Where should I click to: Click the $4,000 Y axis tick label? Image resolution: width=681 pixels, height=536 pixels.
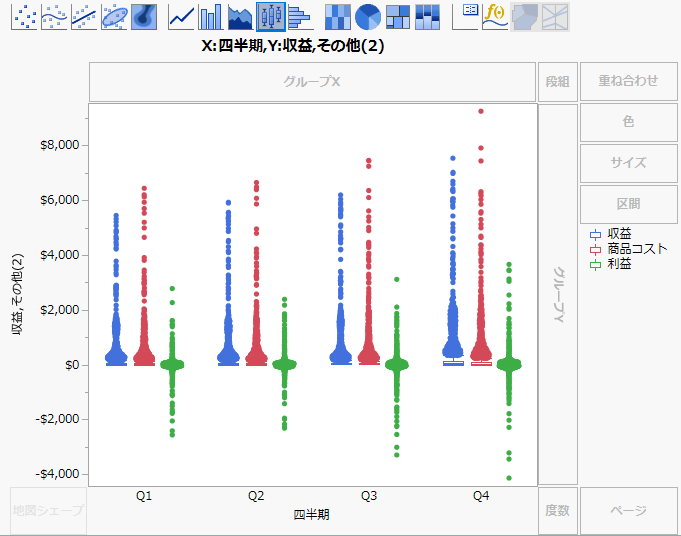[60, 255]
